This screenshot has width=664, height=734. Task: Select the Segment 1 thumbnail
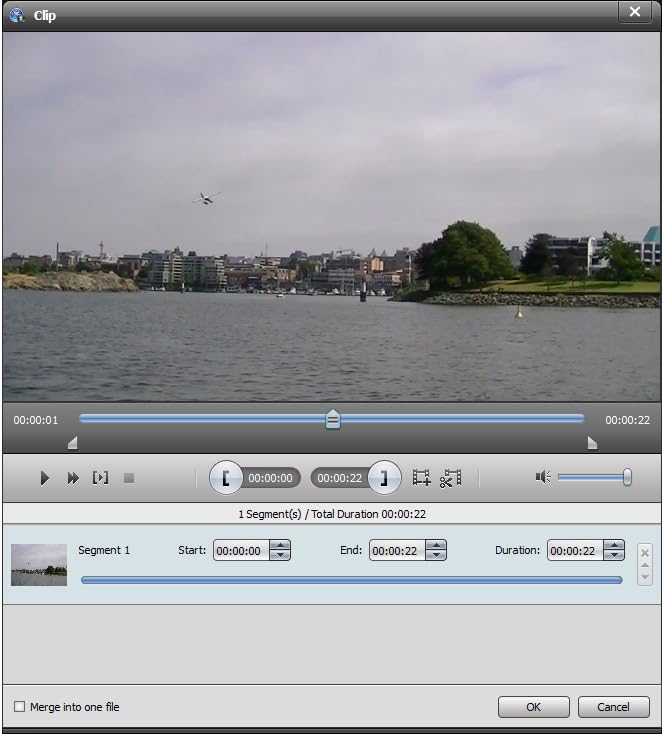(x=39, y=564)
